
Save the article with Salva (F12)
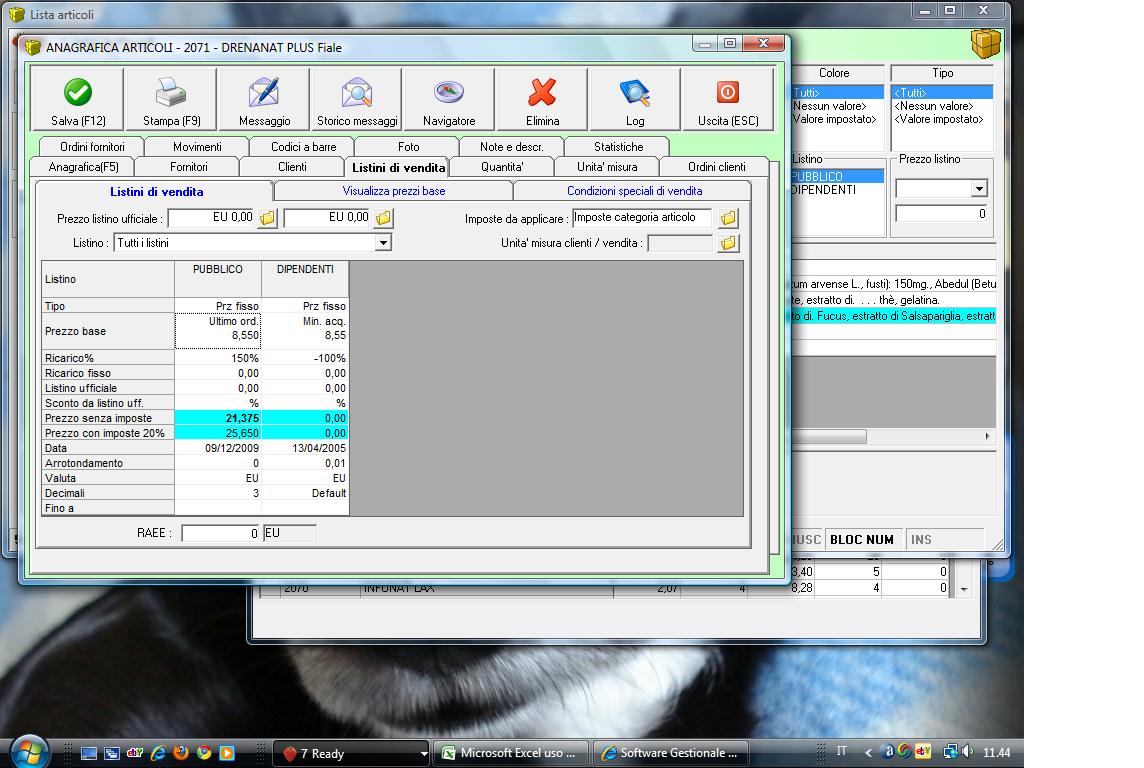[x=78, y=100]
